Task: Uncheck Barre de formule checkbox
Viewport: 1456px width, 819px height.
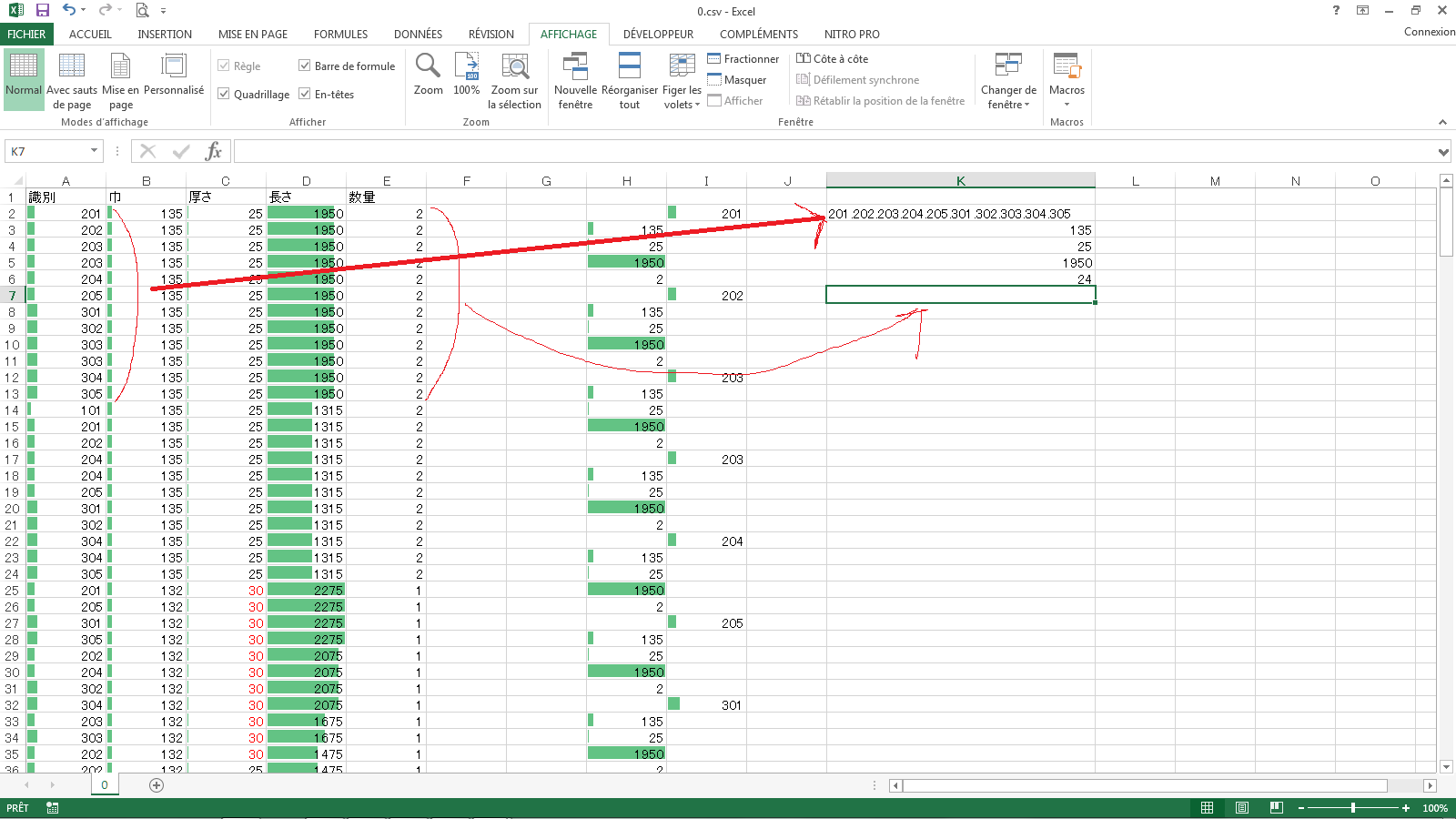Action: (x=305, y=66)
